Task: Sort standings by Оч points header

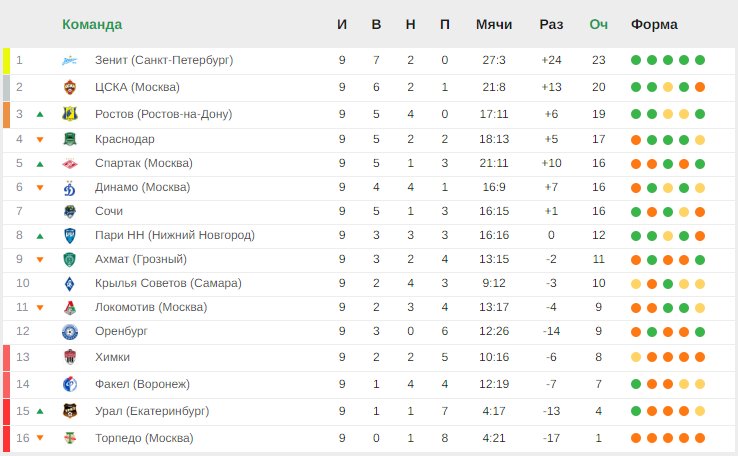Action: tap(599, 24)
